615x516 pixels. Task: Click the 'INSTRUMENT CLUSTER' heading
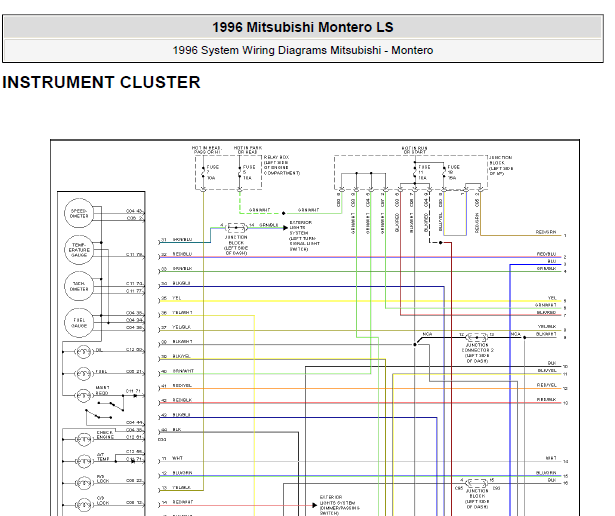click(101, 82)
